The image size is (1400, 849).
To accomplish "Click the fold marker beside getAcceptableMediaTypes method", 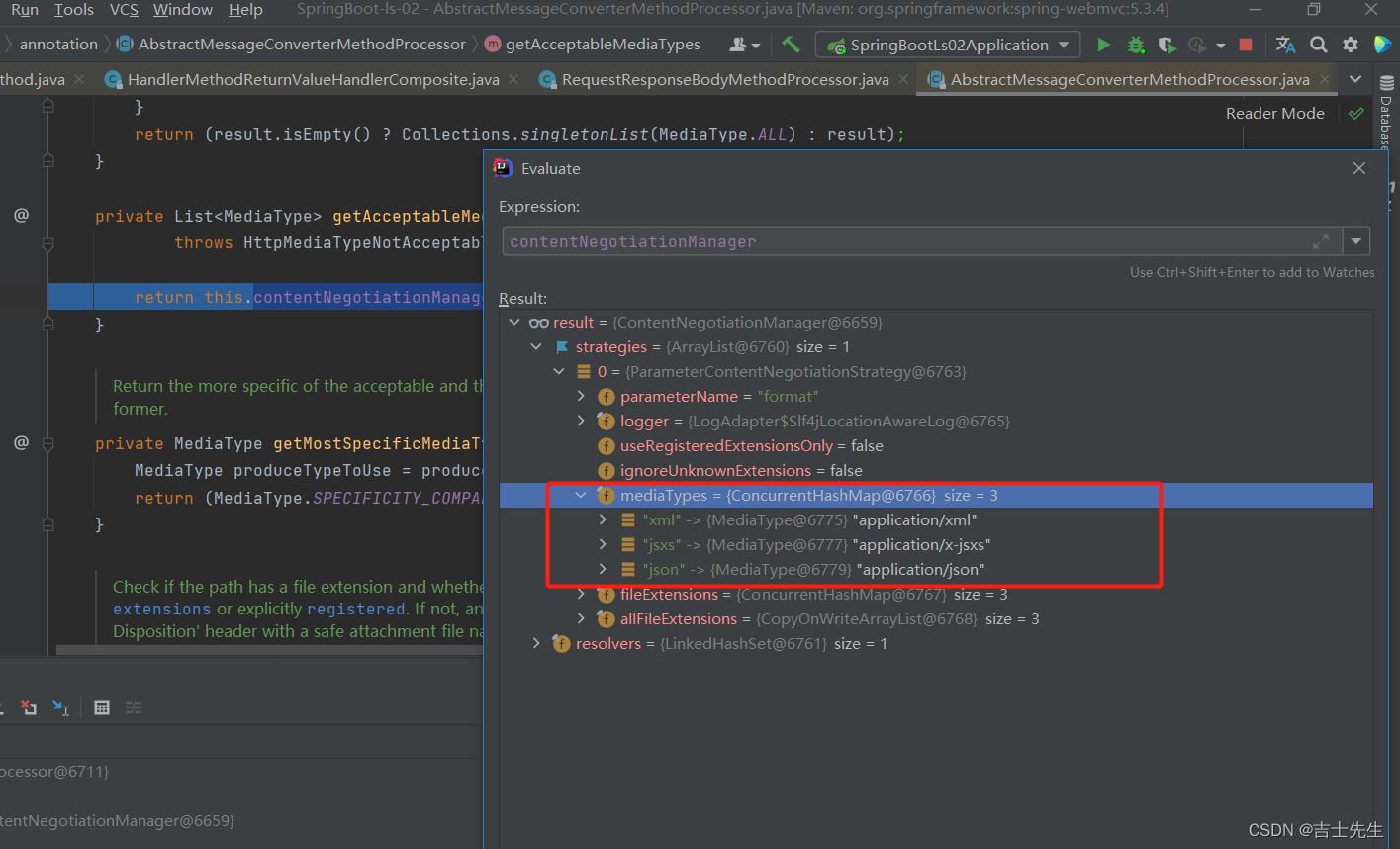I will coord(47,243).
